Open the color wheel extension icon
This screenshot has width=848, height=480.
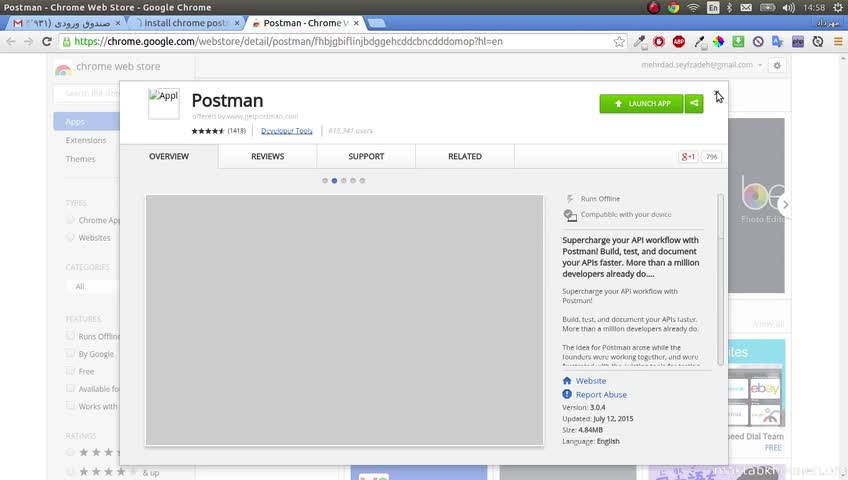718,42
